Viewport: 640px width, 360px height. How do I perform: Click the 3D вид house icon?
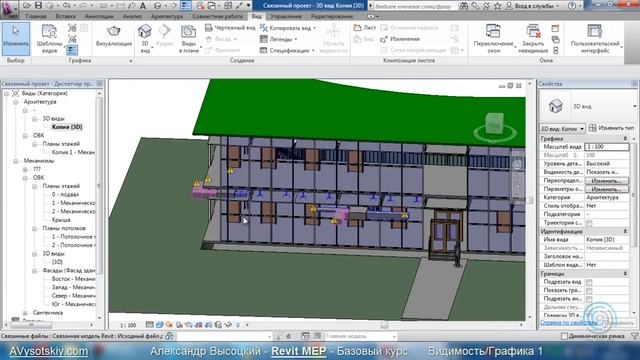(x=145, y=31)
